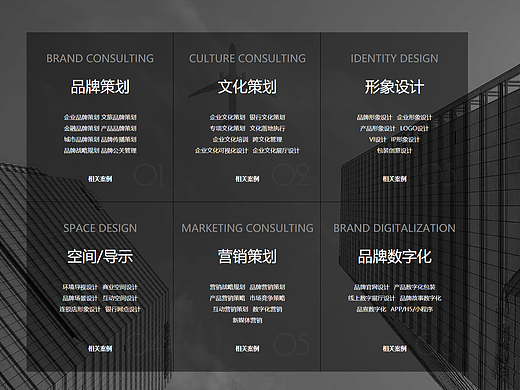520x390 pixels.
Task: Click the 品牌数字化 heading
Action: tap(394, 256)
